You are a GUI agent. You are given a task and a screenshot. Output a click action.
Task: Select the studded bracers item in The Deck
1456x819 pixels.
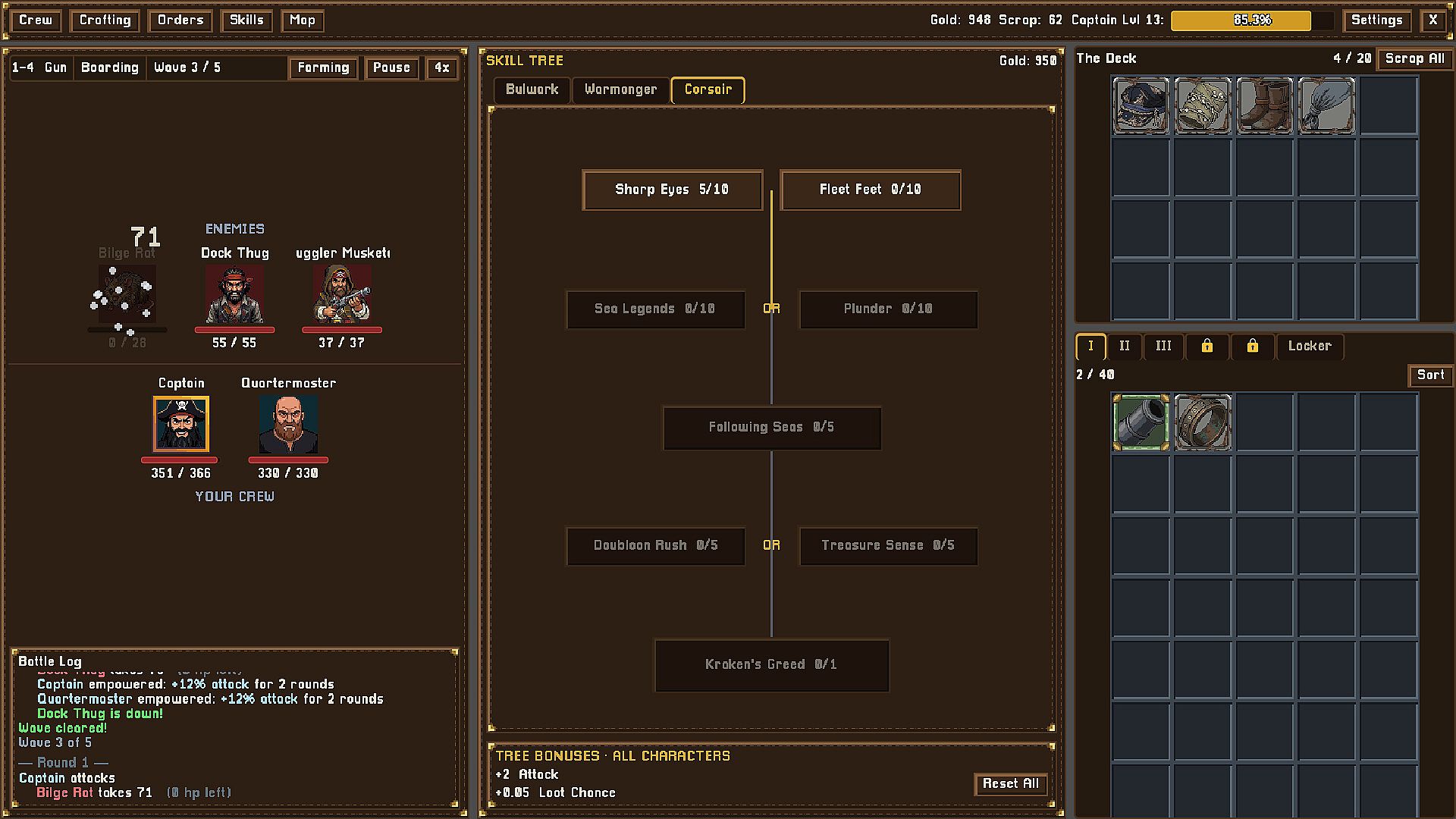1203,105
